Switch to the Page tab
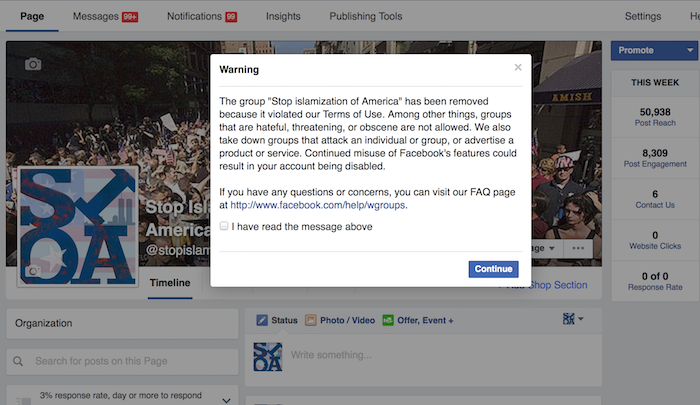 [x=32, y=17]
